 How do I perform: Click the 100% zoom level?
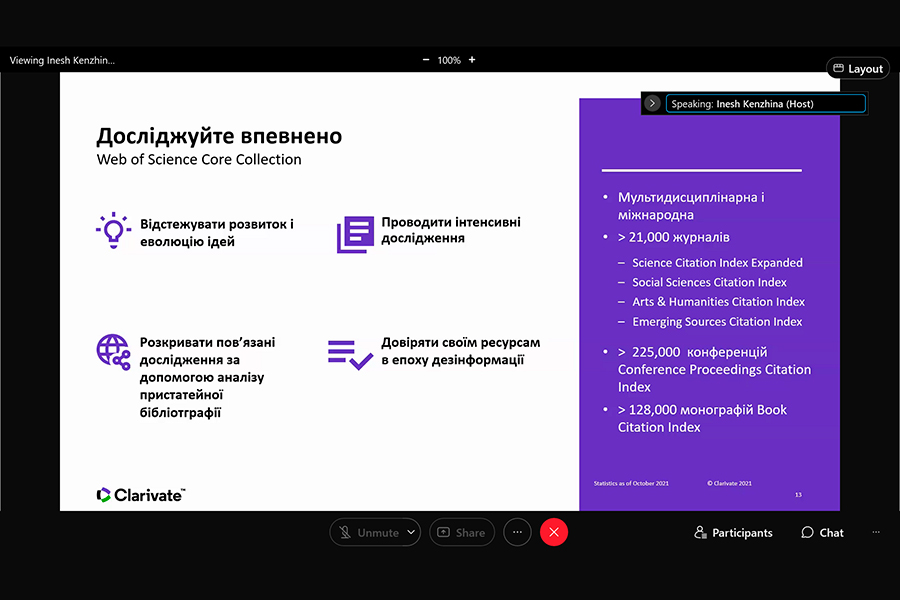pyautogui.click(x=449, y=60)
